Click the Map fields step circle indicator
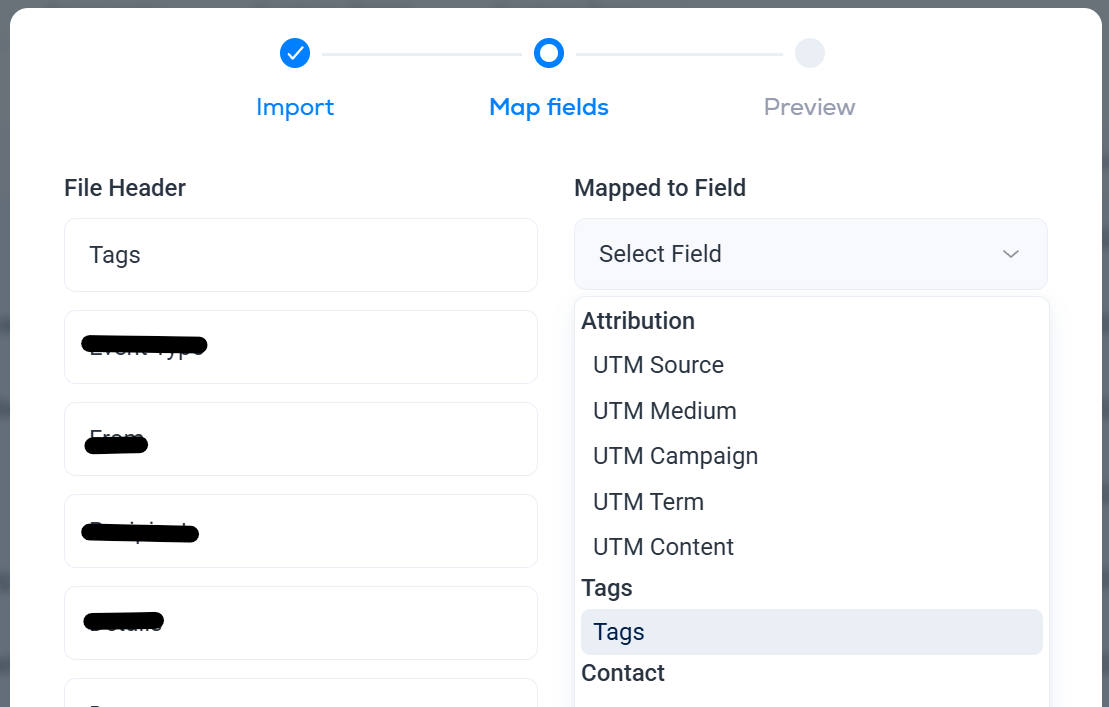 tap(549, 53)
